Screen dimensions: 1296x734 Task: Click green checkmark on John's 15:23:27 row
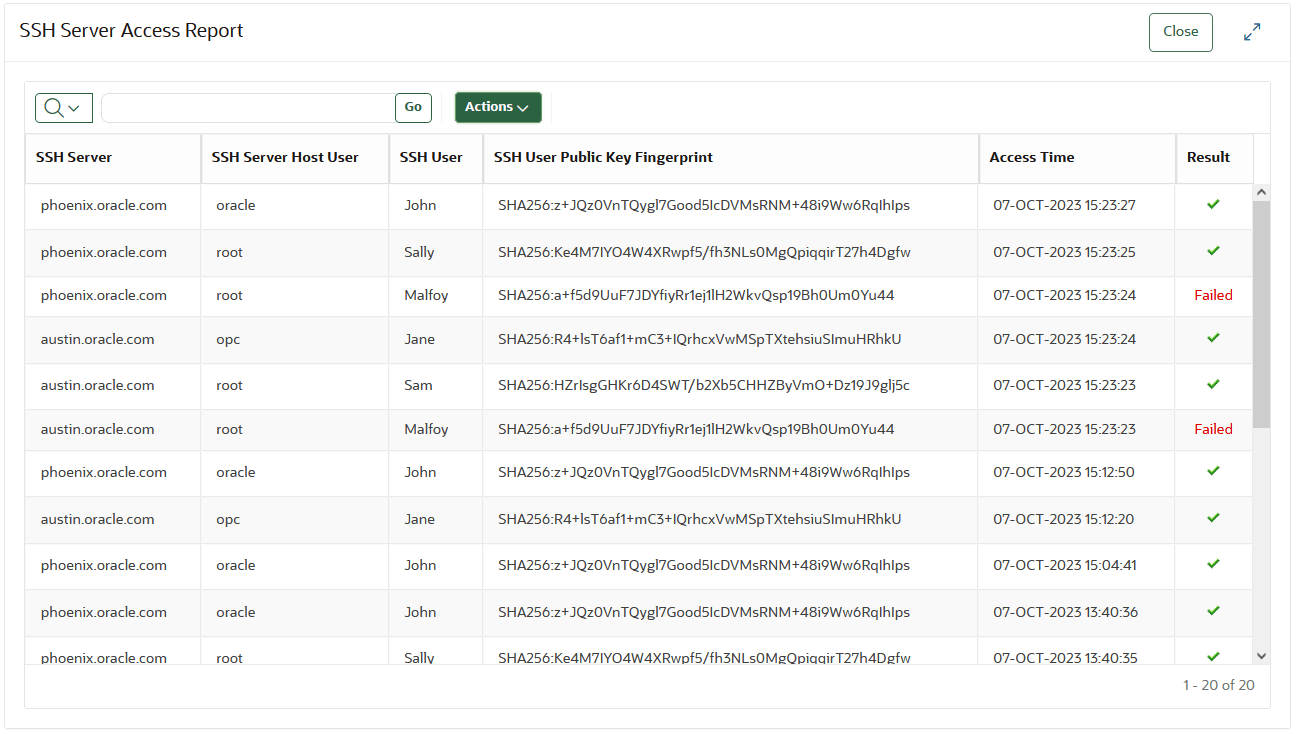pyautogui.click(x=1213, y=204)
